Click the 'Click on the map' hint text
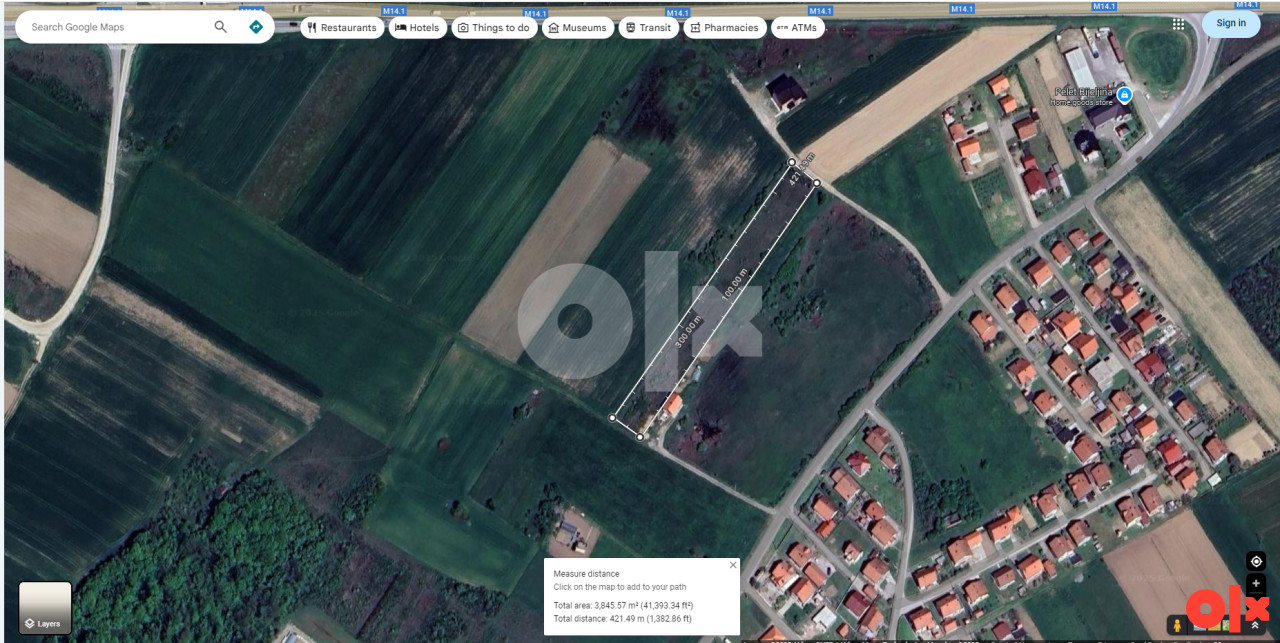The width and height of the screenshot is (1280, 643). (x=620, y=587)
